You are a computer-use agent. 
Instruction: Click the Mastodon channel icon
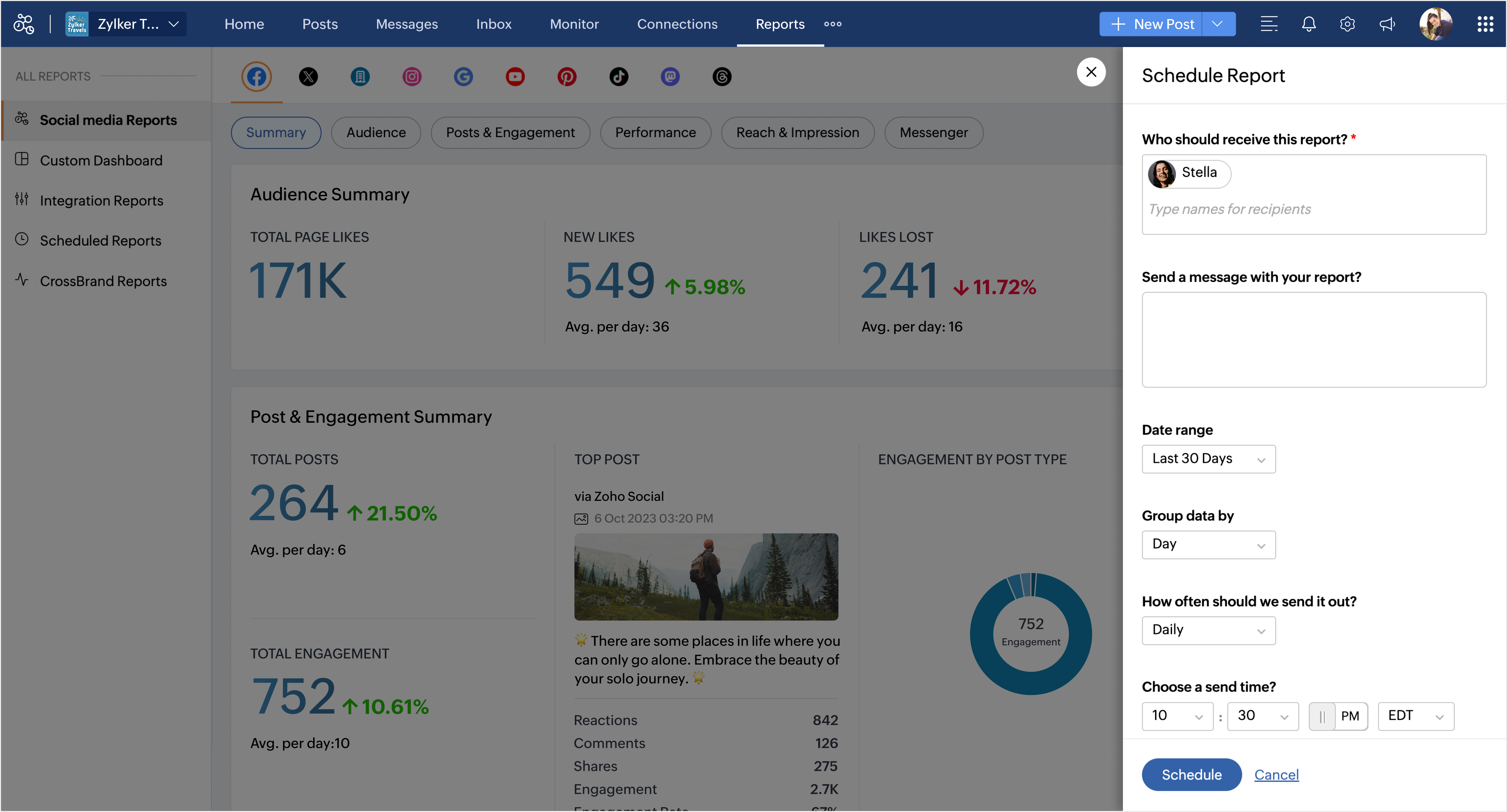point(670,77)
